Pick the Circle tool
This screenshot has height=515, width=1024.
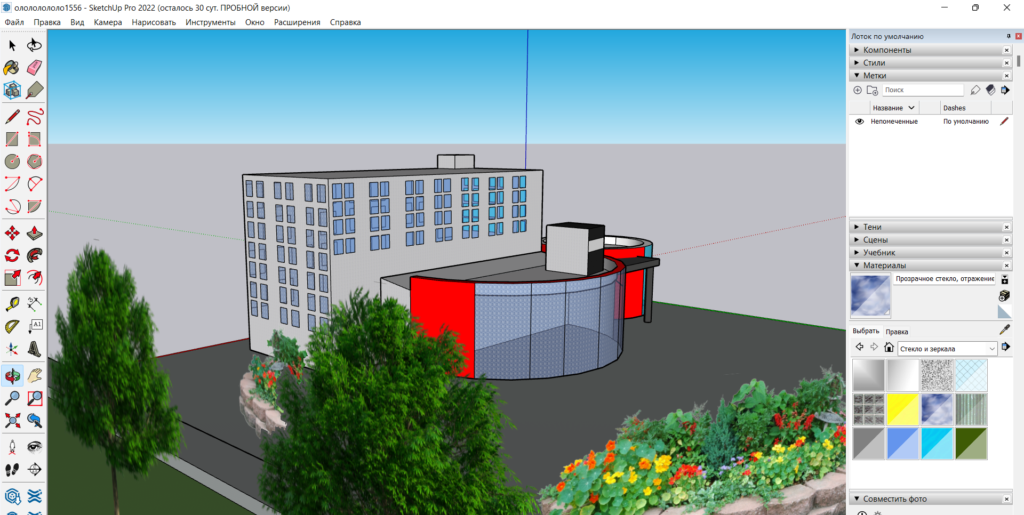coord(12,161)
